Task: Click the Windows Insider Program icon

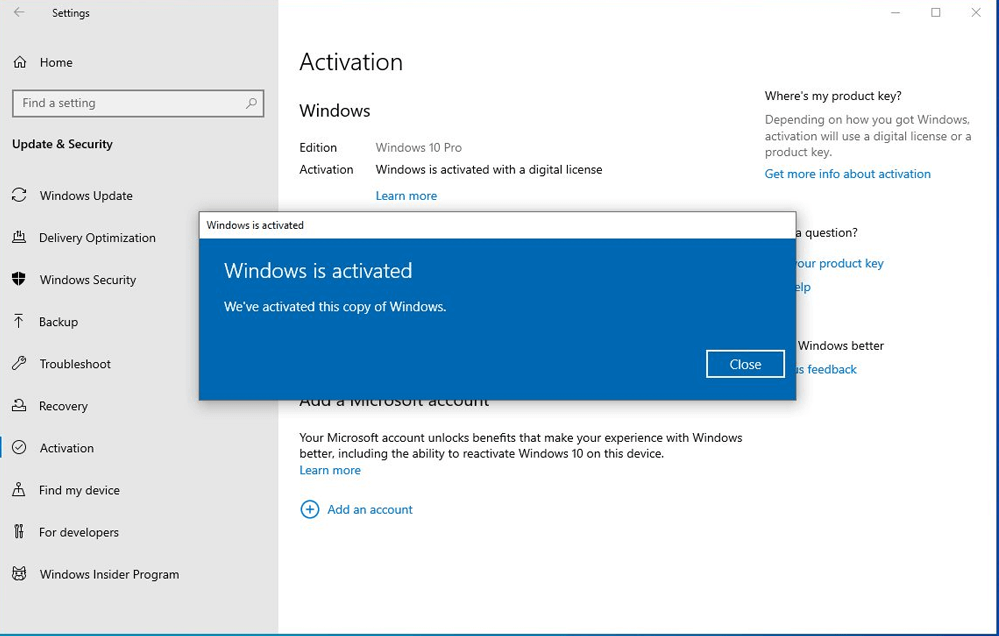Action: click(x=19, y=574)
